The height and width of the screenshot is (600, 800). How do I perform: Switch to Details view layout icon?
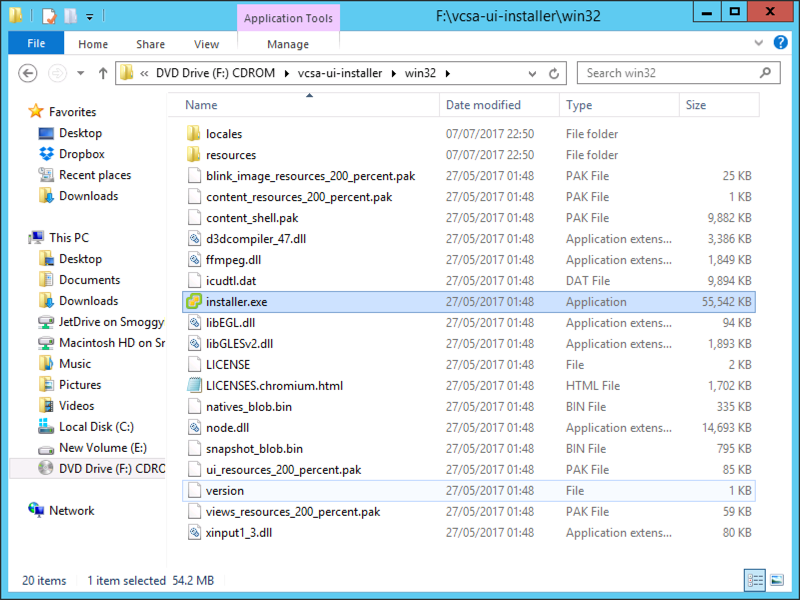coord(755,580)
